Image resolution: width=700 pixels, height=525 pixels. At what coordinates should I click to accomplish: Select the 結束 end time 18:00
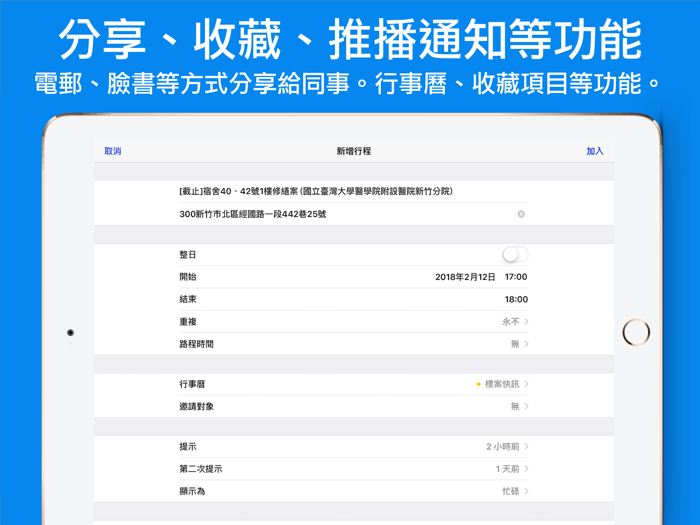(516, 299)
